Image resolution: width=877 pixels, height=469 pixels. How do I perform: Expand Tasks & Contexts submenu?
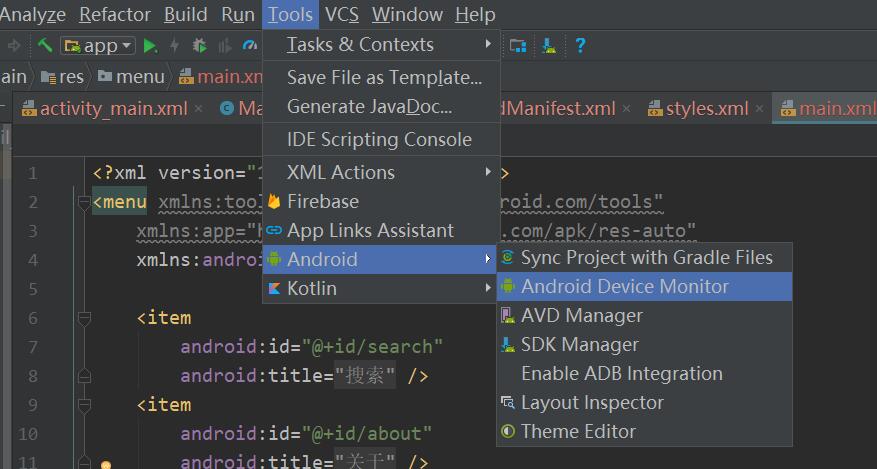380,44
